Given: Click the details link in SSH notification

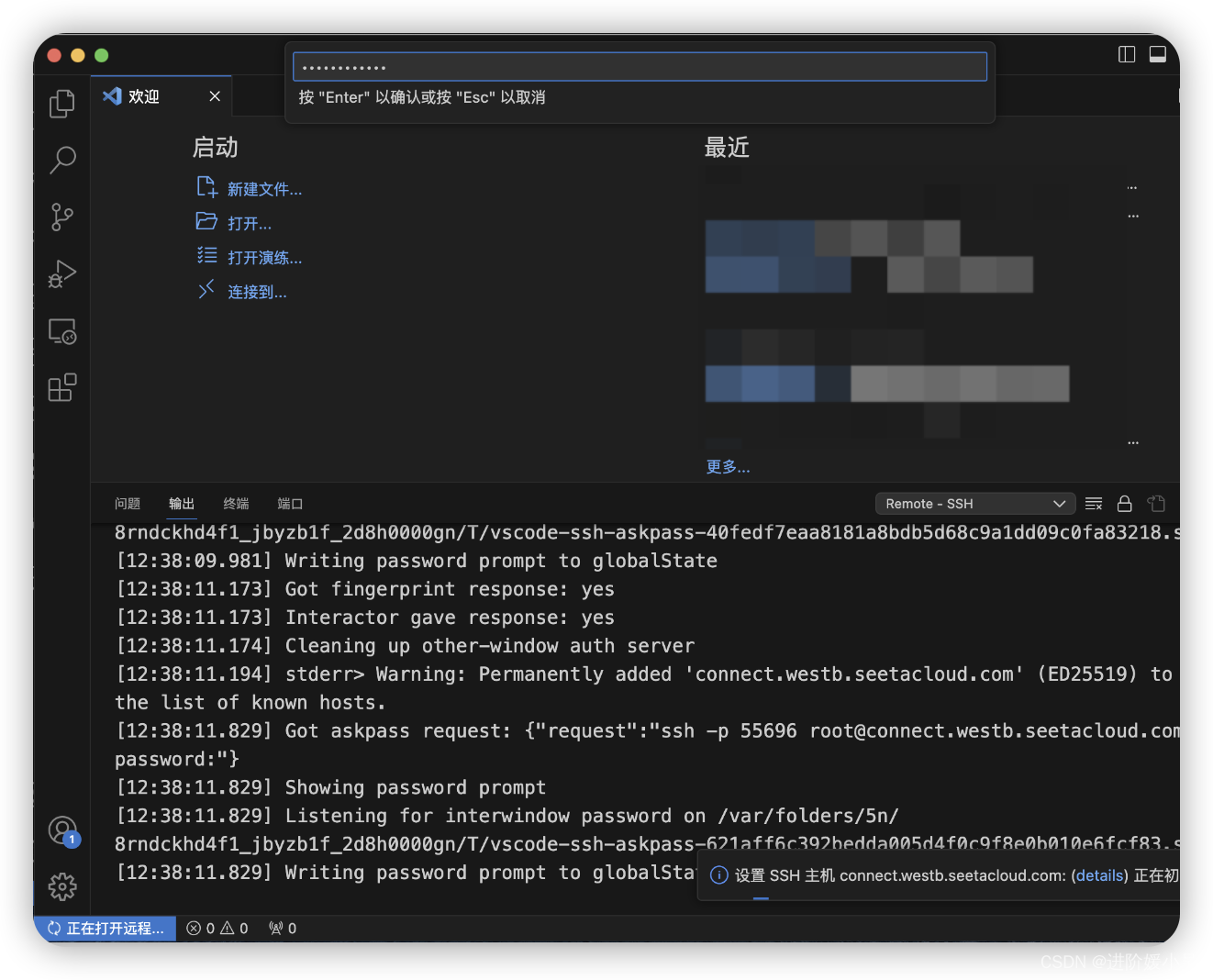Looking at the screenshot, I should coord(1099,875).
